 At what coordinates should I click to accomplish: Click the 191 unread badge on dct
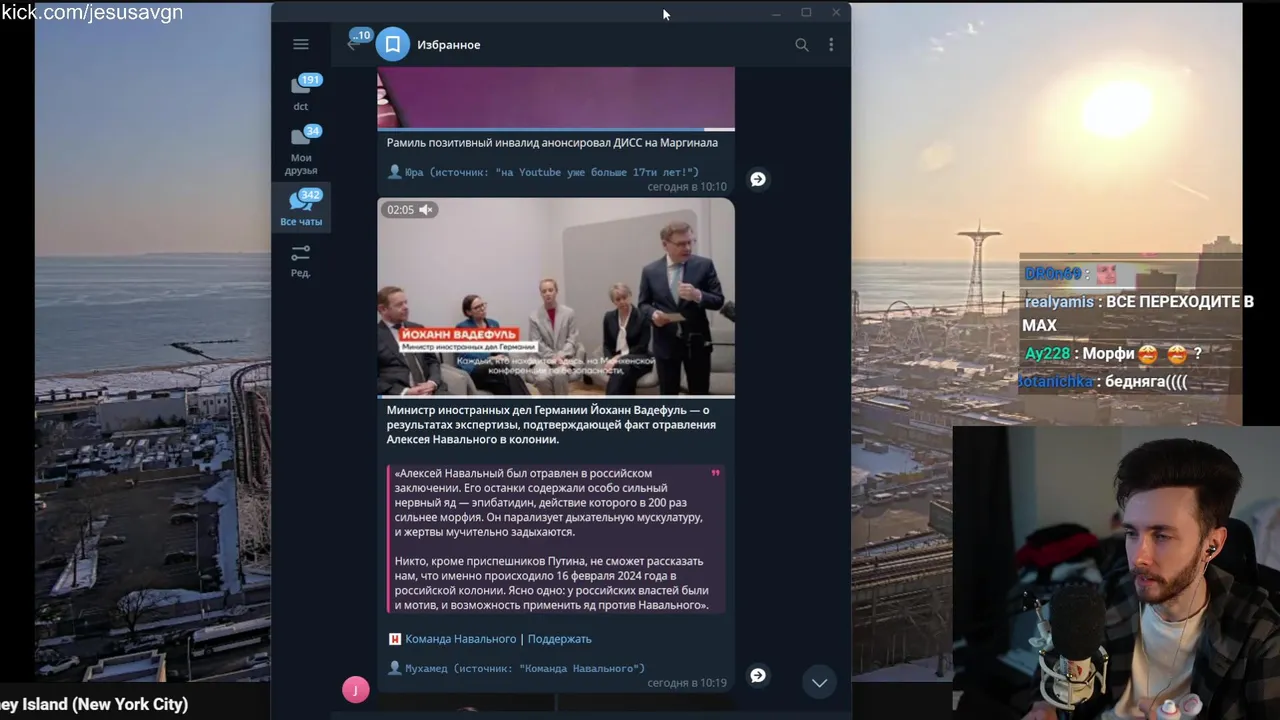(x=310, y=80)
